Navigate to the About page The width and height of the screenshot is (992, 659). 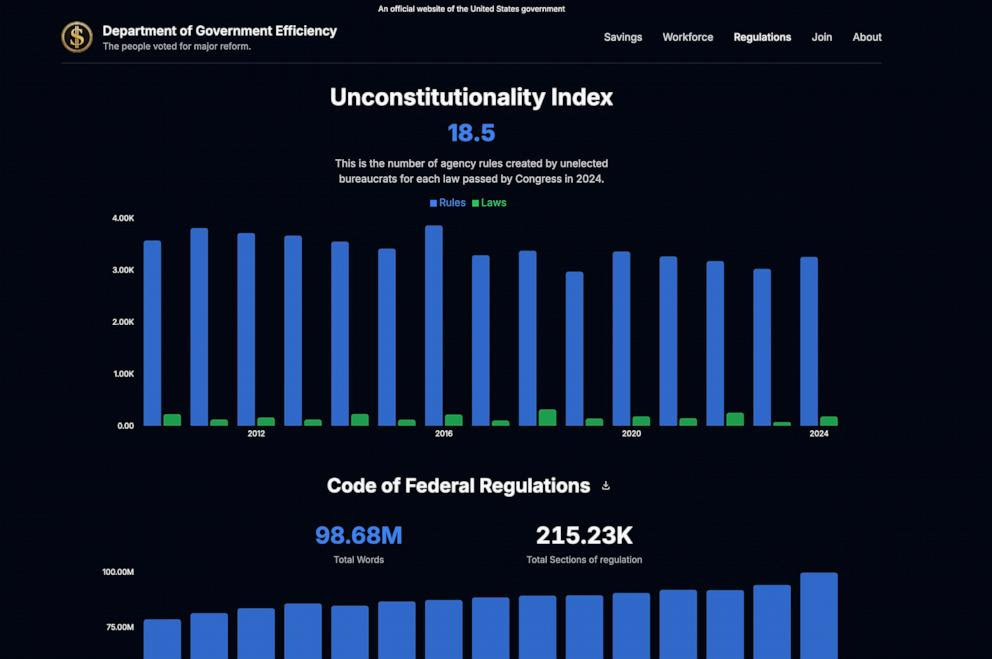click(867, 37)
